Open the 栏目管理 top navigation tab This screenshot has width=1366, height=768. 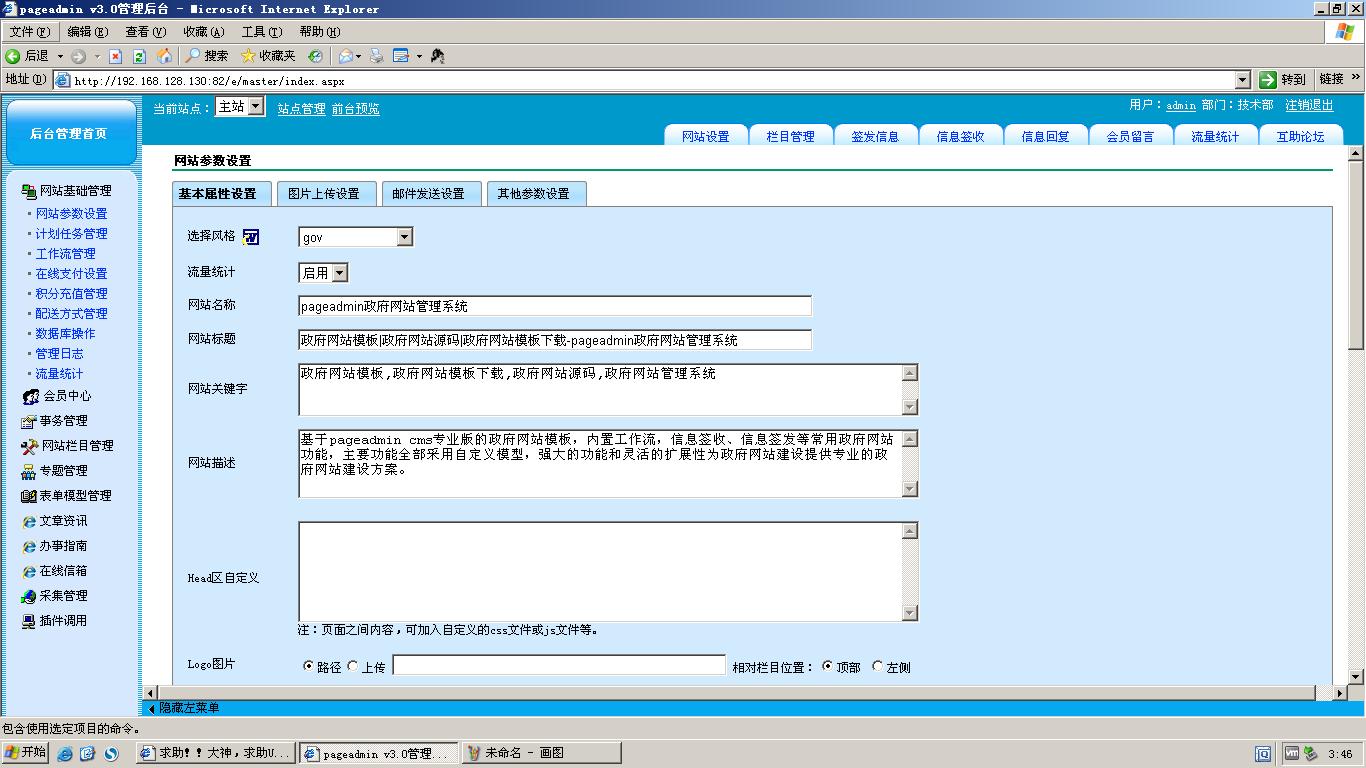(x=790, y=137)
